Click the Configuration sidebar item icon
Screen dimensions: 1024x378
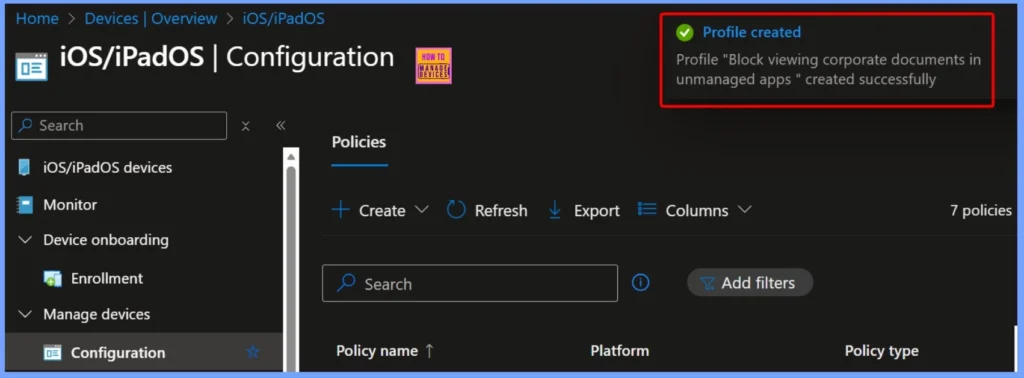[x=52, y=353]
